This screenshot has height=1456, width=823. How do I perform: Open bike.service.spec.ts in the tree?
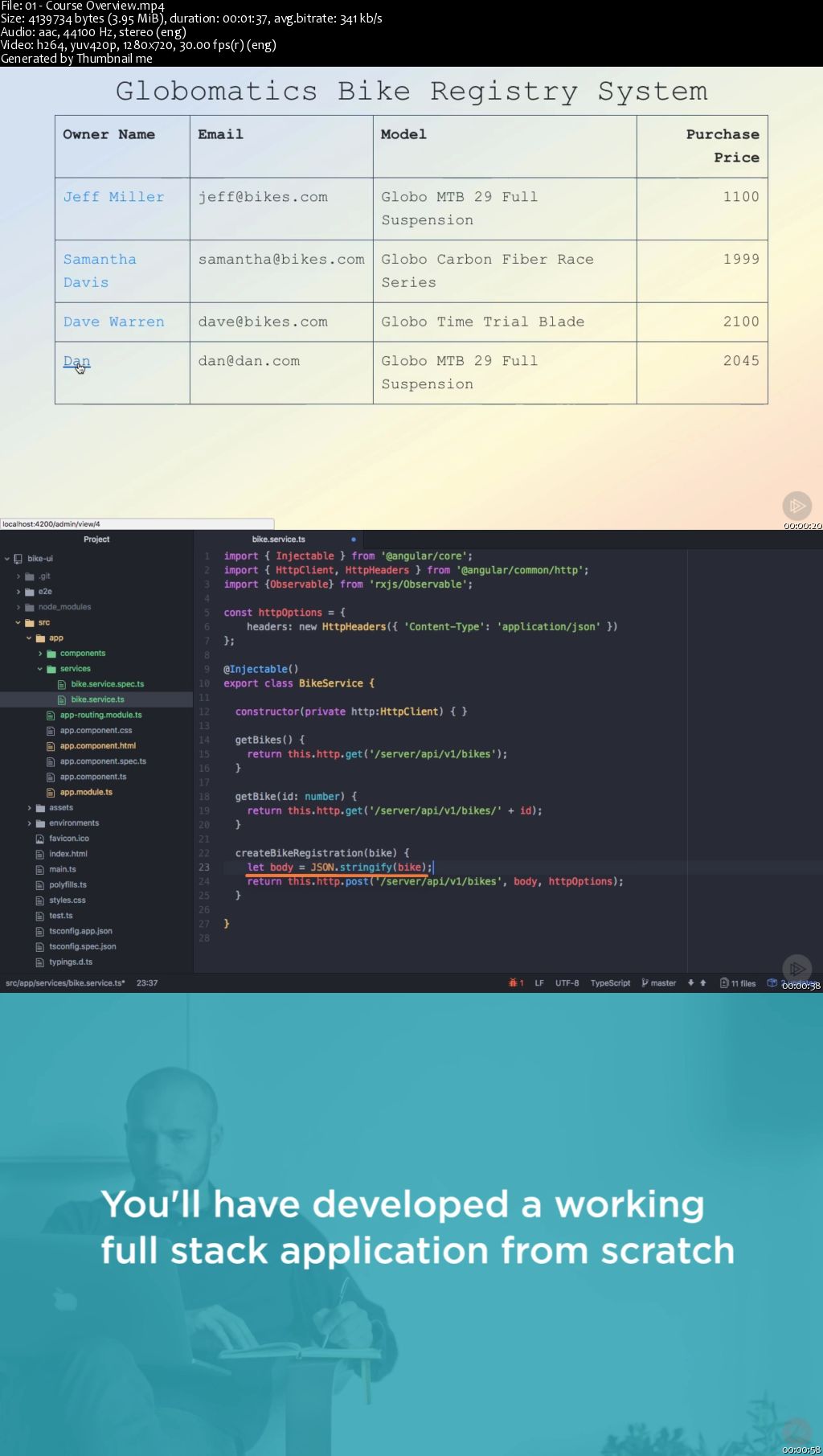(x=108, y=684)
